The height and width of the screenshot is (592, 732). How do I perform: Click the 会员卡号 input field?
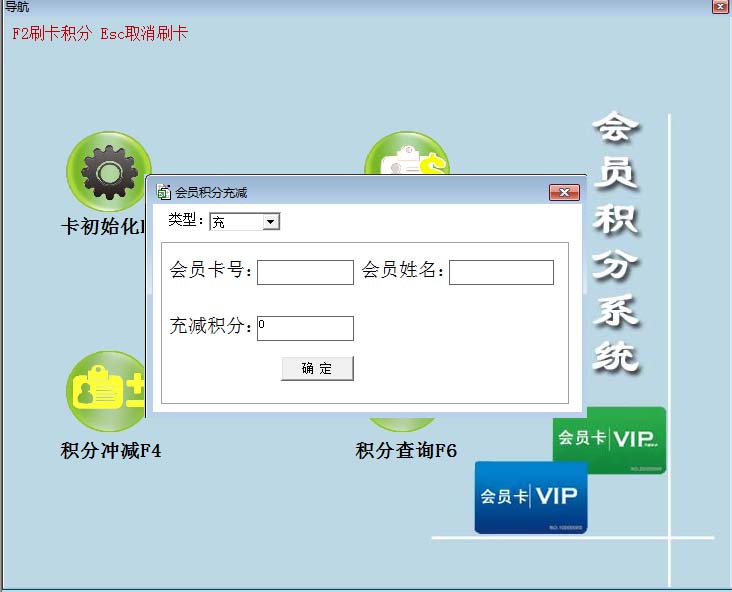pyautogui.click(x=305, y=272)
